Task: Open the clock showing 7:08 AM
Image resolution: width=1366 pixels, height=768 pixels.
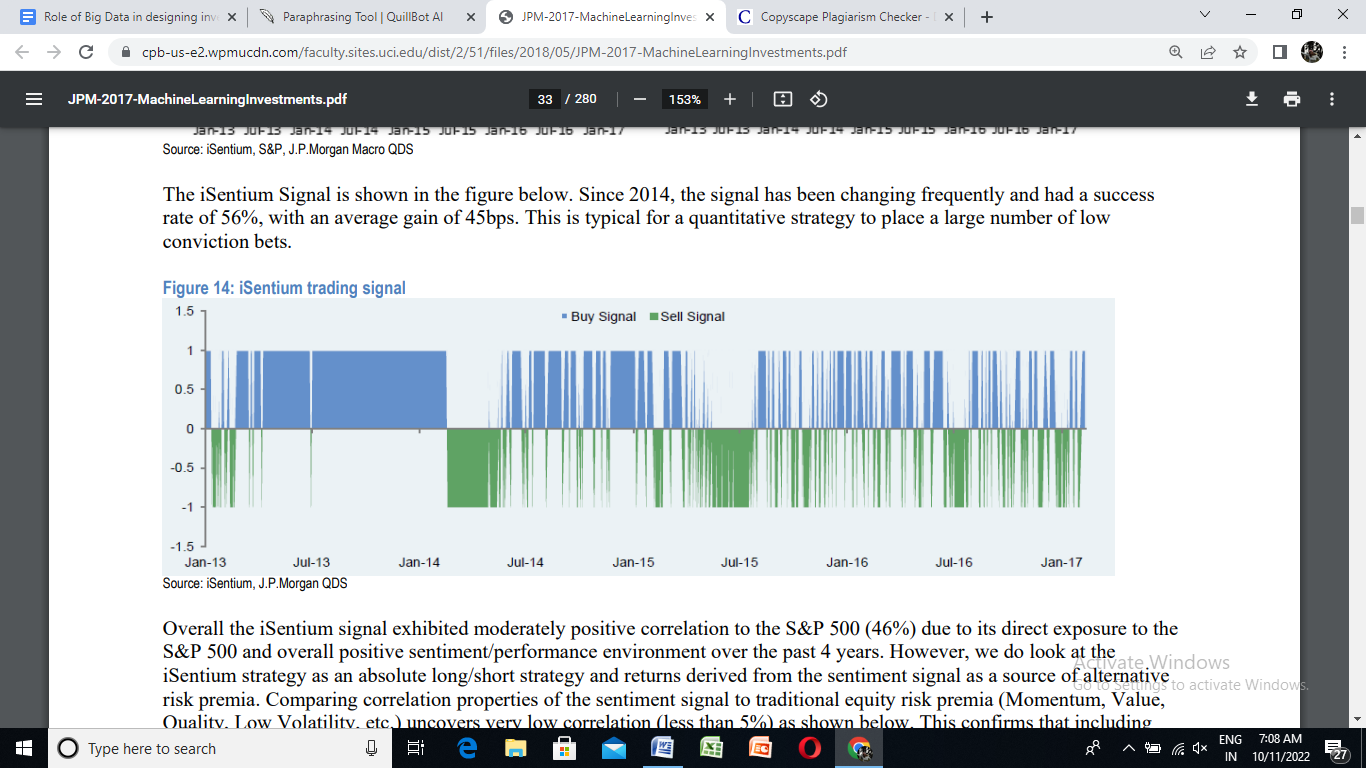Action: tap(1279, 748)
